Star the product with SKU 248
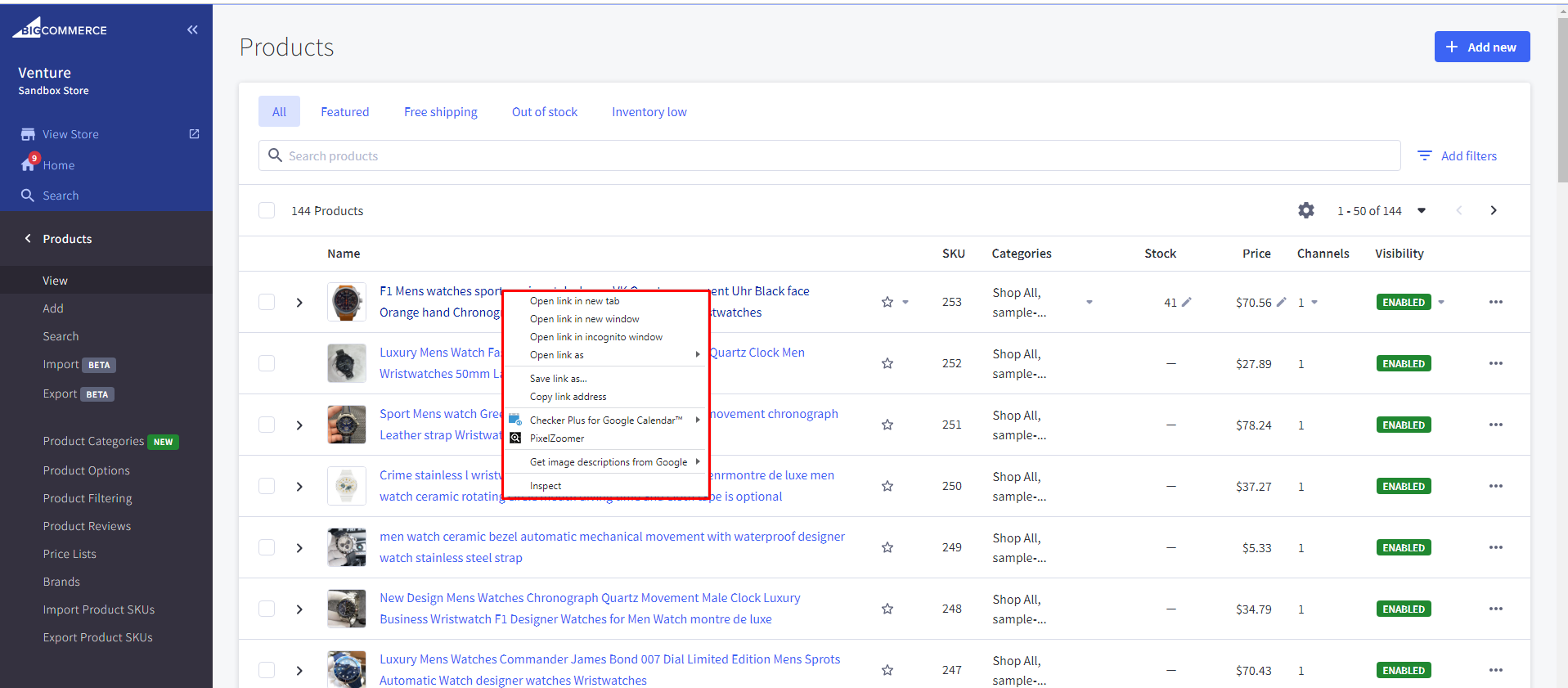The width and height of the screenshot is (1568, 688). 887,609
